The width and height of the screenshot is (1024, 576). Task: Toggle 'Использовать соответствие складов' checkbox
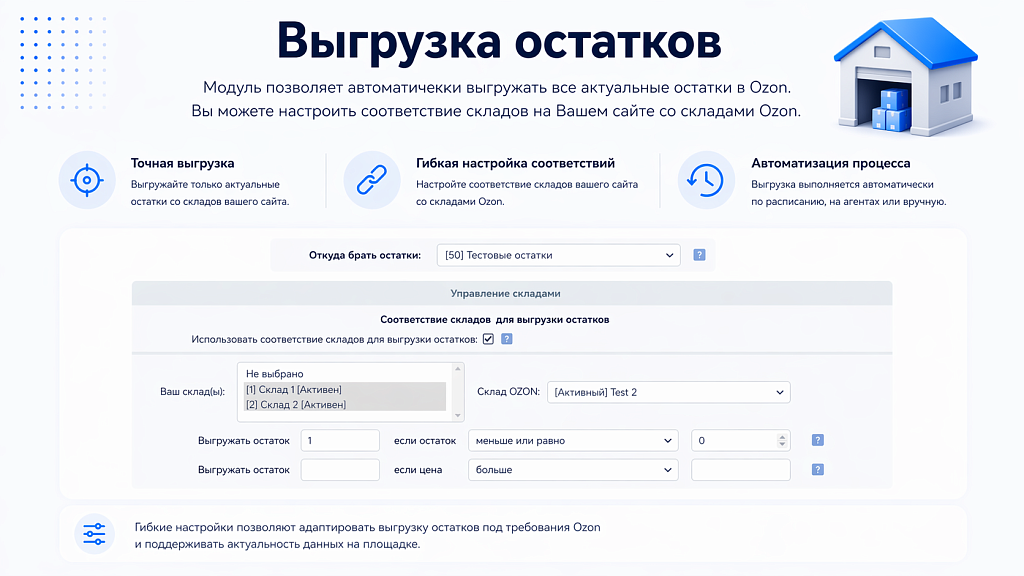[x=488, y=339]
